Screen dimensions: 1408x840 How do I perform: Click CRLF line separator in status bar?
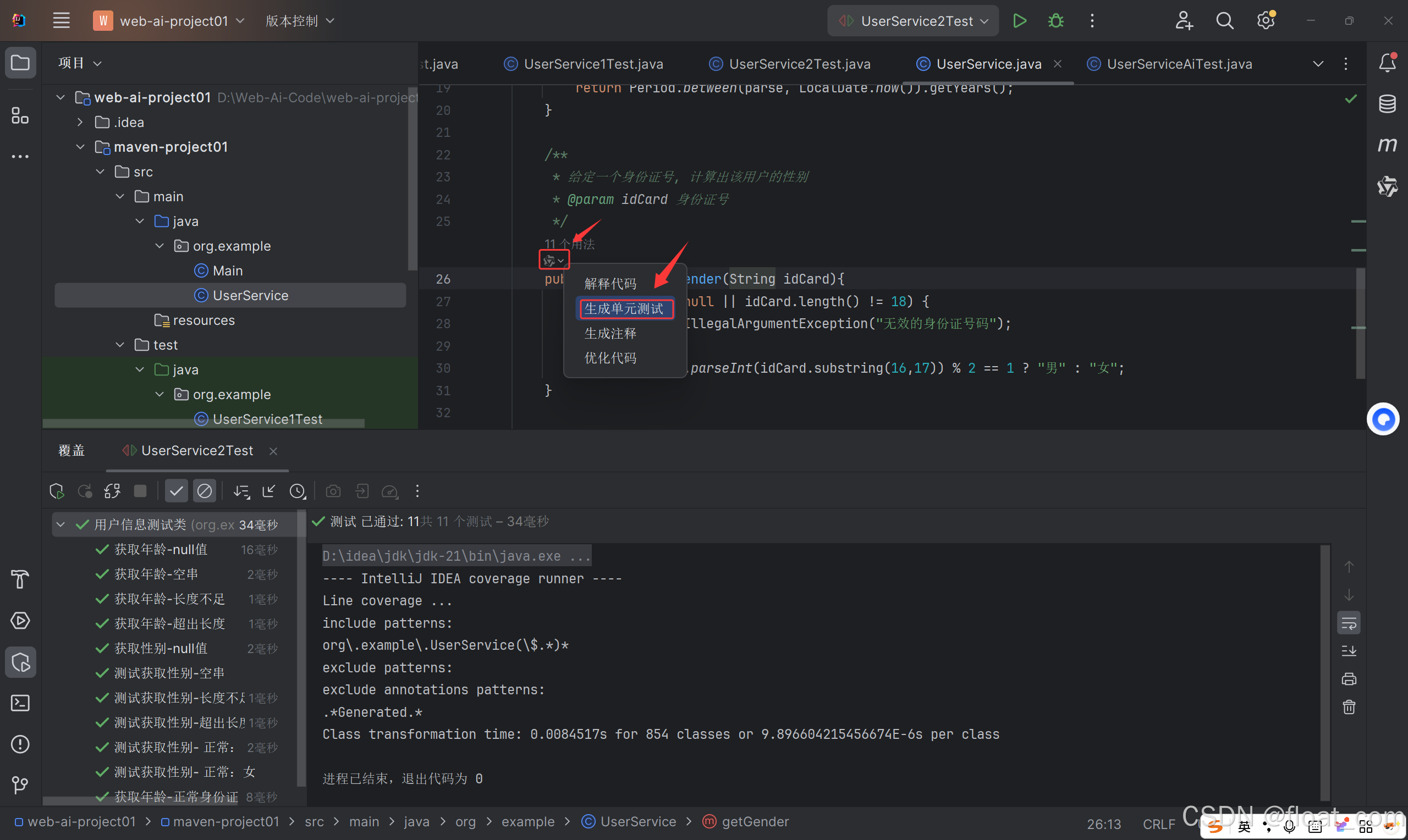tap(1158, 824)
